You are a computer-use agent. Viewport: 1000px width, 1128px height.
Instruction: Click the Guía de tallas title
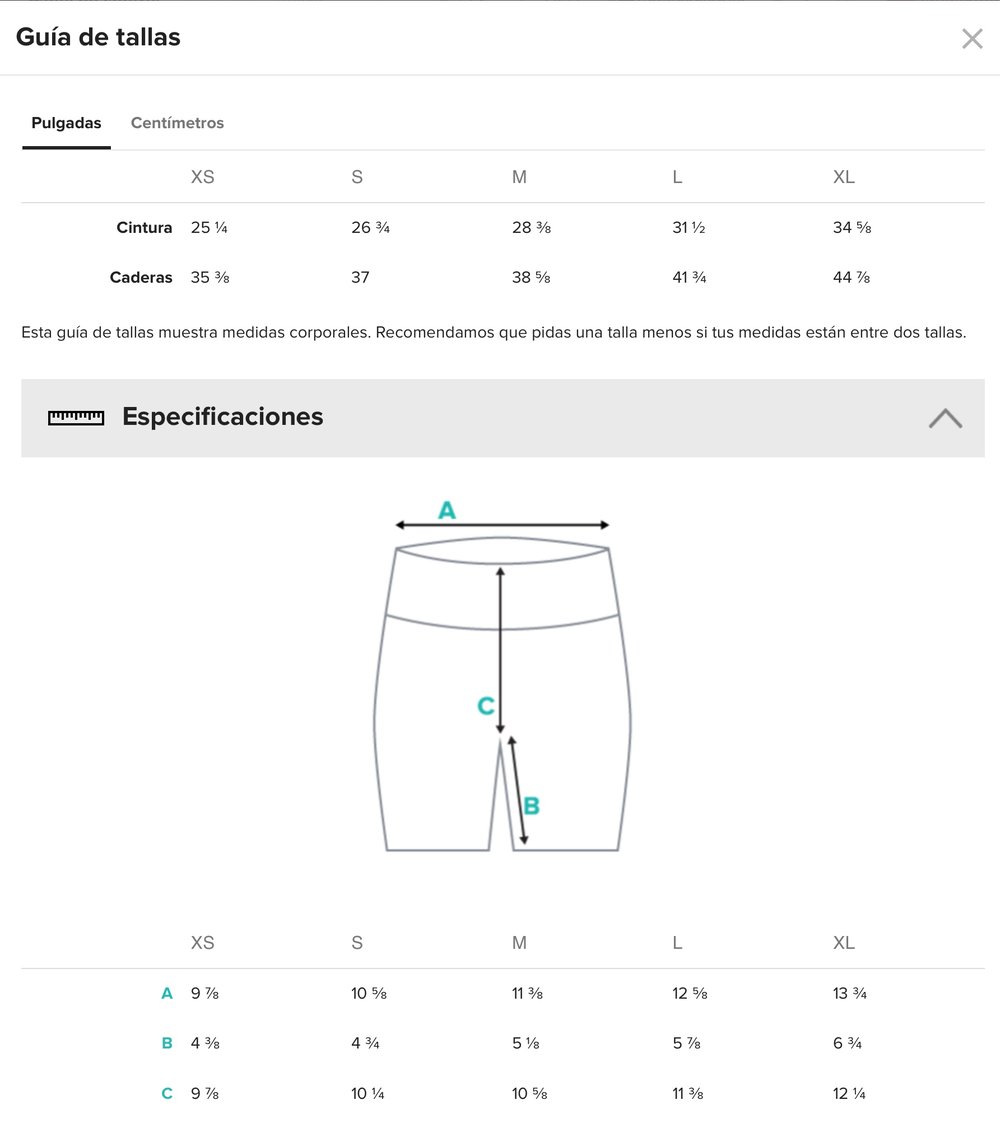coord(98,38)
